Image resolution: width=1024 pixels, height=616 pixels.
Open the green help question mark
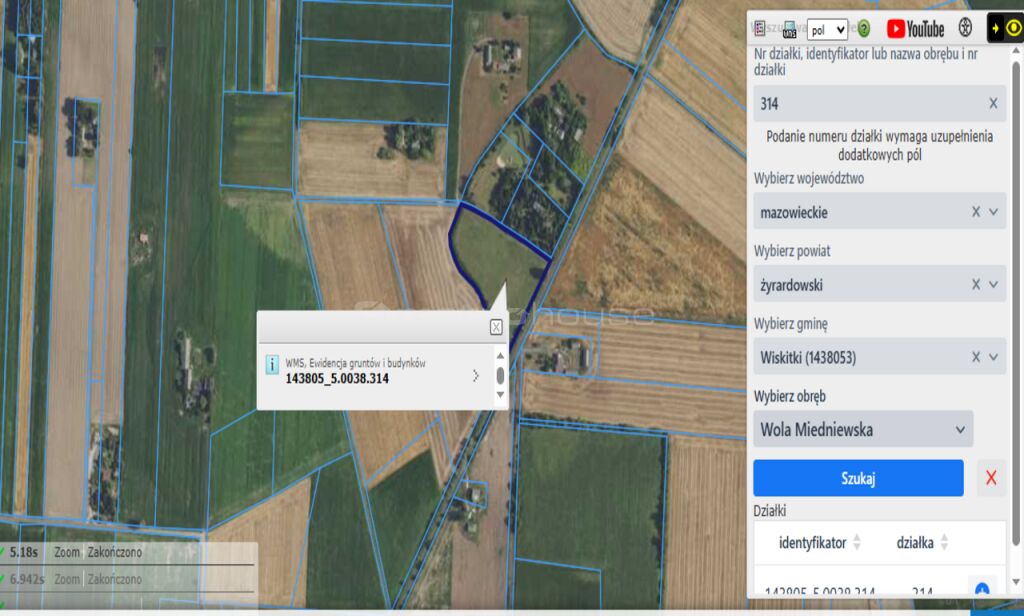pos(864,29)
